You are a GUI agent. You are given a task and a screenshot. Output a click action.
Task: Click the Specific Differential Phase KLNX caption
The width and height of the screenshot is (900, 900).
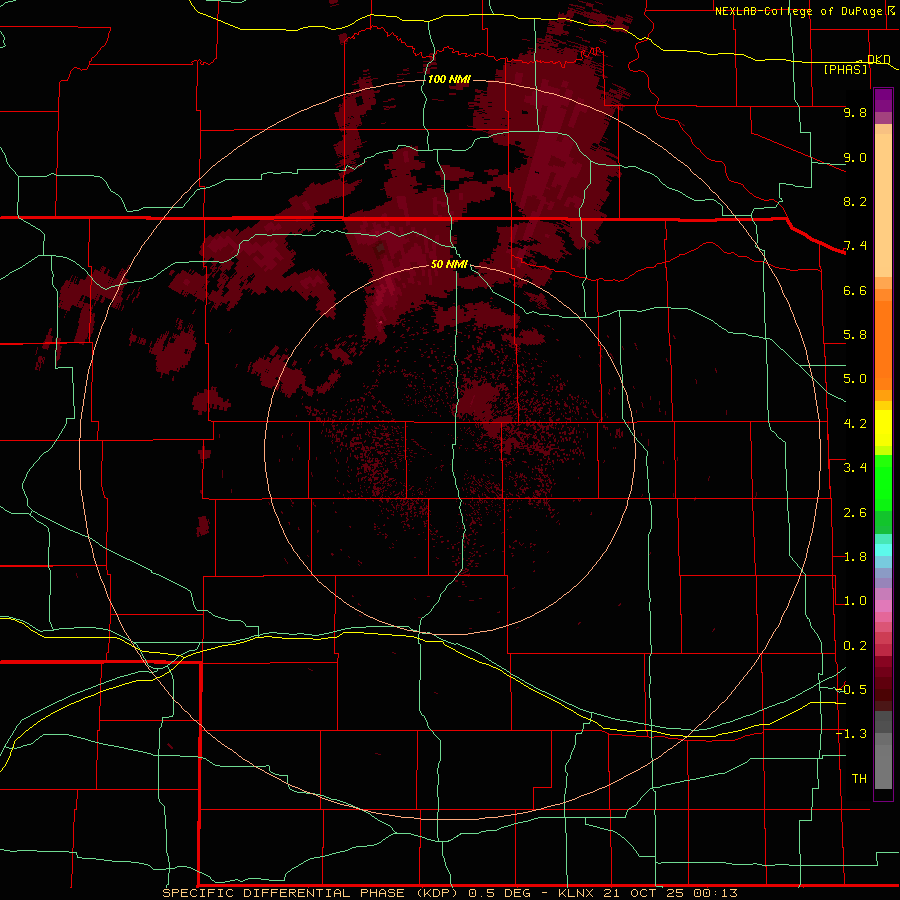450,893
